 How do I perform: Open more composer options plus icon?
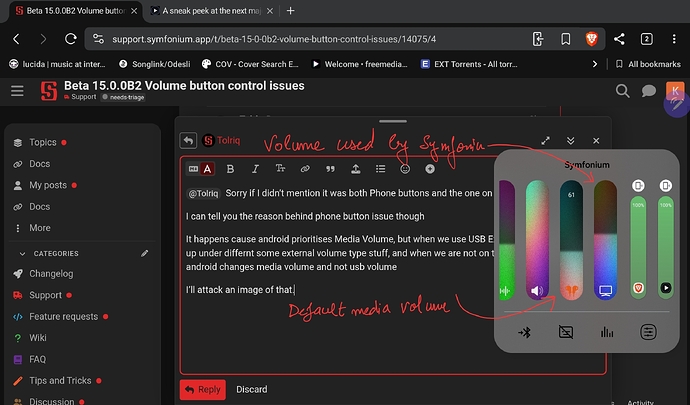pos(430,169)
